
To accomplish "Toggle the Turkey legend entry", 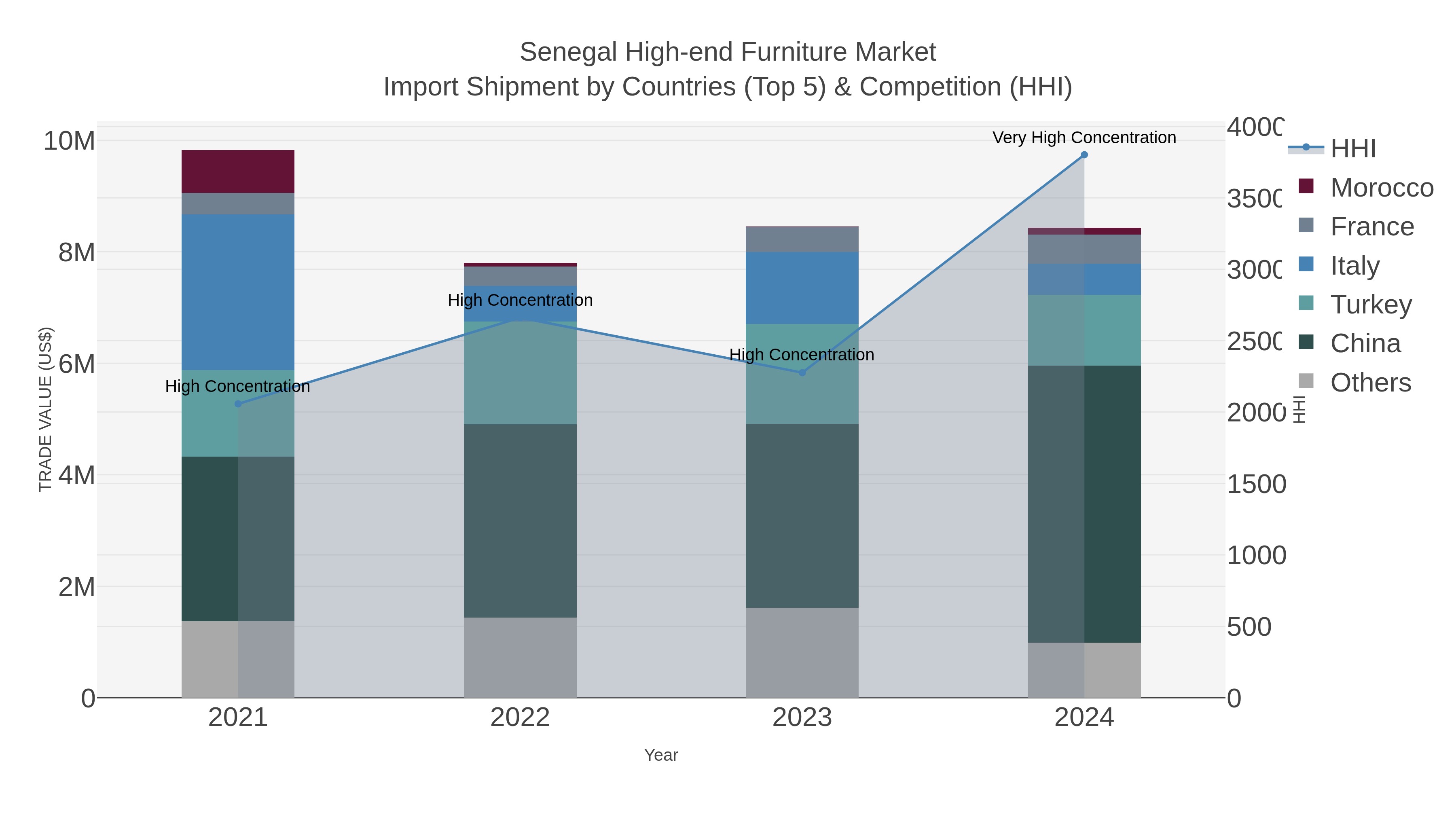I will point(1355,305).
